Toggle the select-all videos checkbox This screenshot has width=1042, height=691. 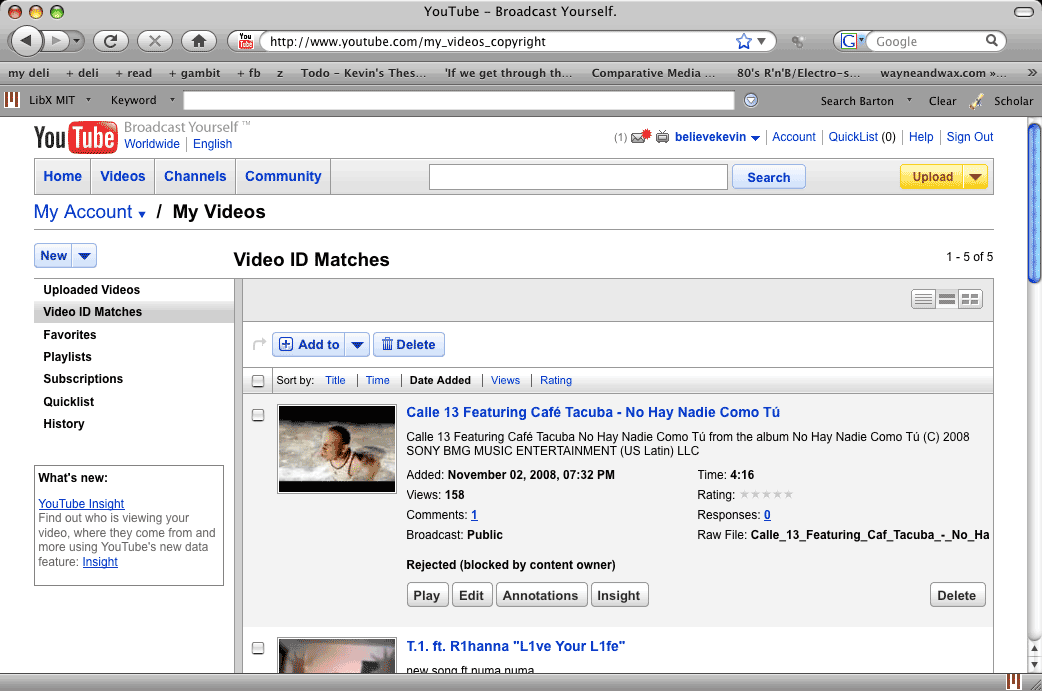click(x=258, y=381)
